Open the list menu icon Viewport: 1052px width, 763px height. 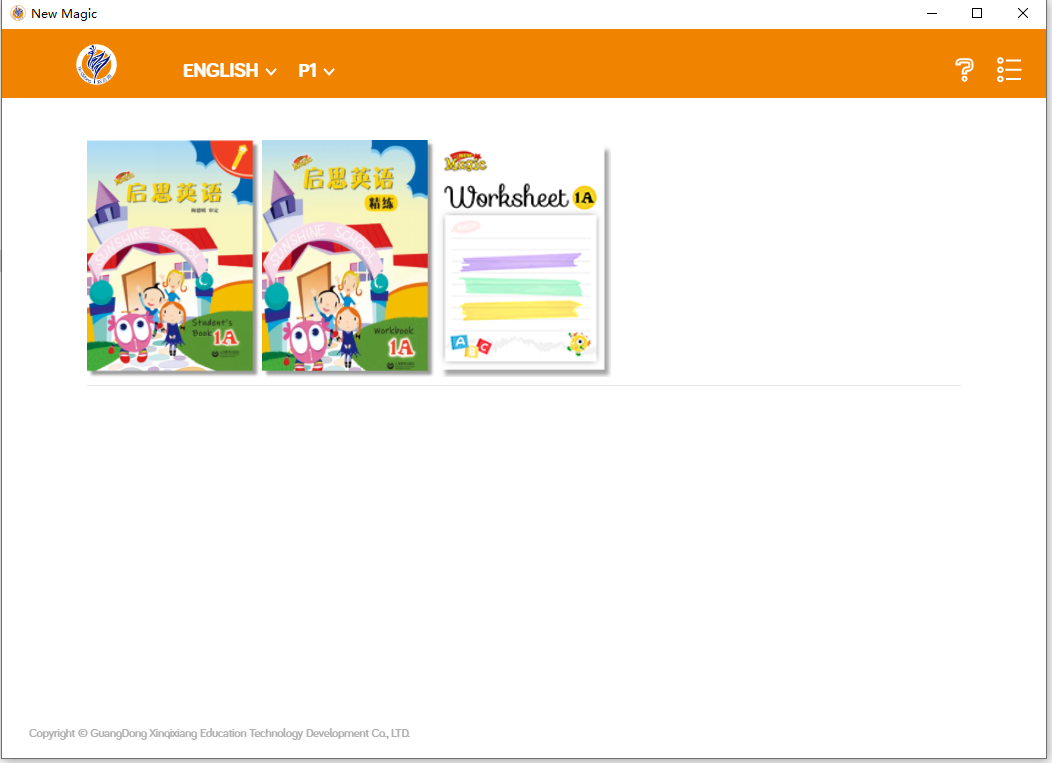(1008, 70)
